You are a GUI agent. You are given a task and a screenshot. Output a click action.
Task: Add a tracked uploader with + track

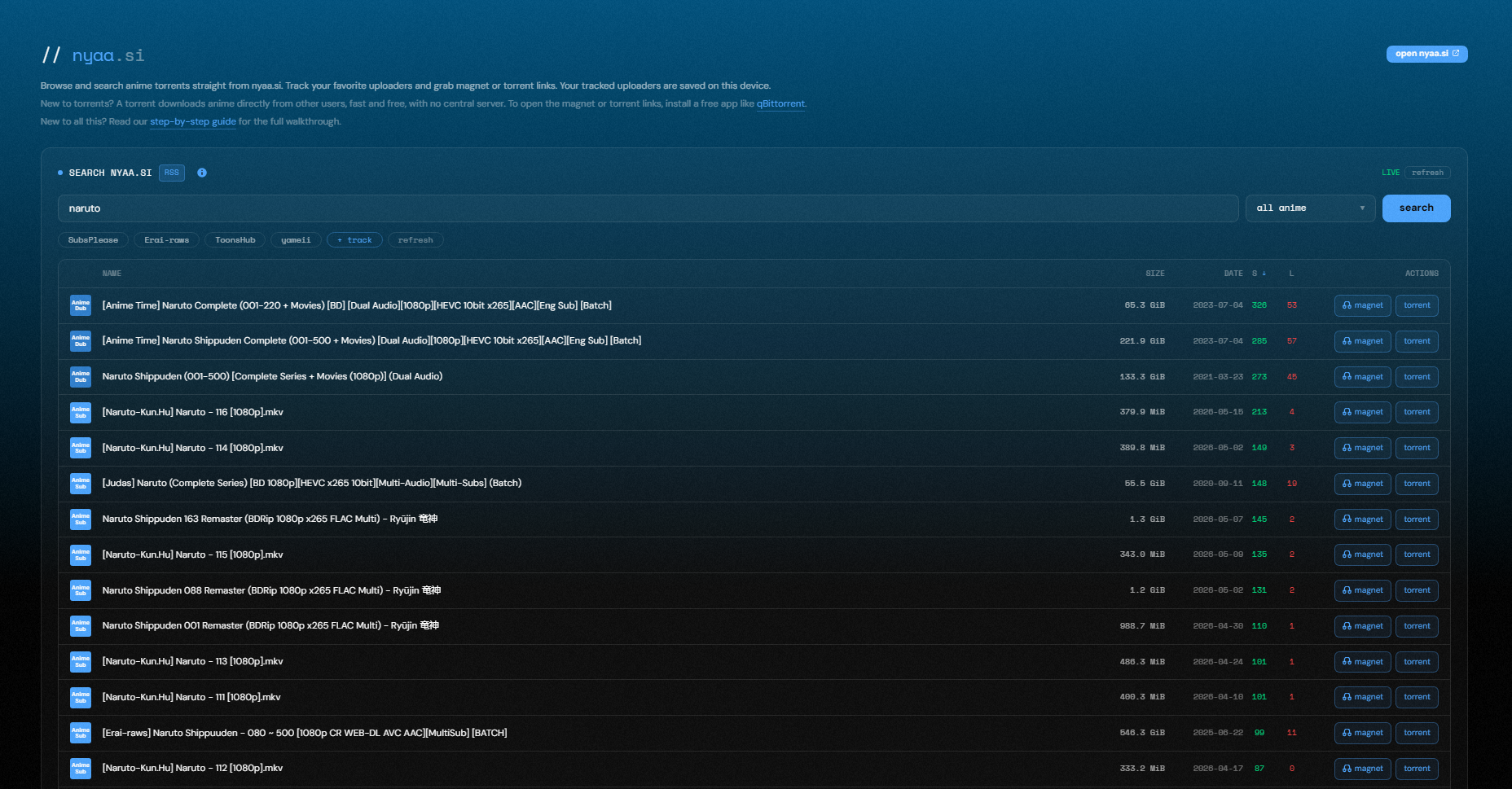click(354, 240)
